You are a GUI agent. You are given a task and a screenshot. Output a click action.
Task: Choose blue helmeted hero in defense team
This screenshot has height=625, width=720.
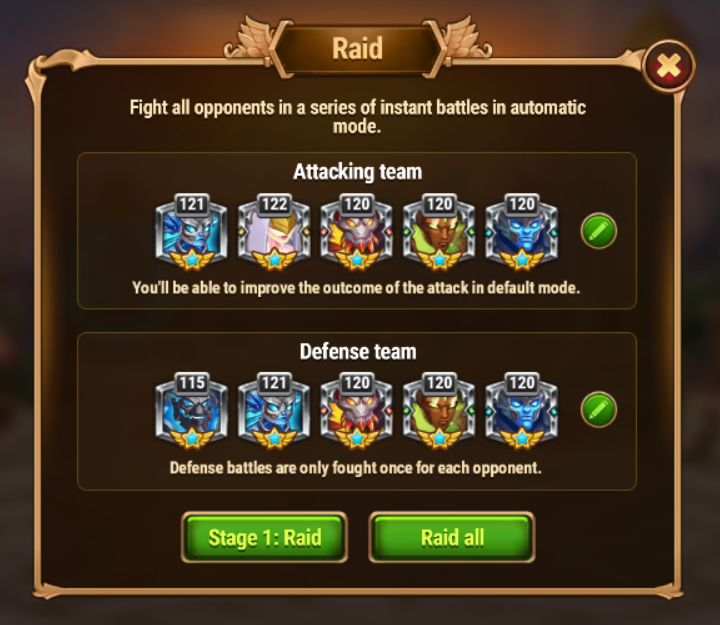[522, 411]
